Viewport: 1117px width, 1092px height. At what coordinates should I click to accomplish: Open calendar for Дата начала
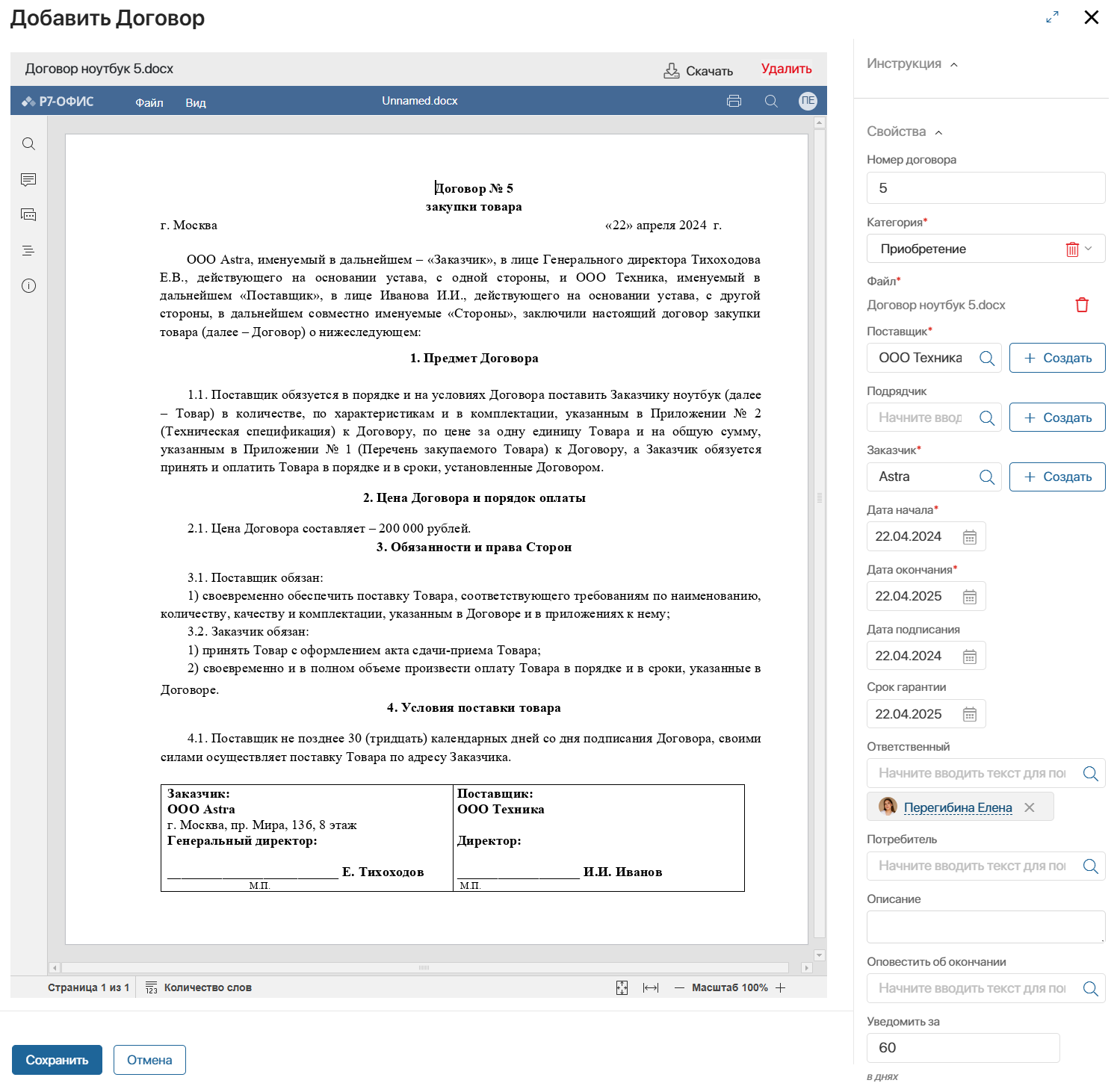[970, 537]
